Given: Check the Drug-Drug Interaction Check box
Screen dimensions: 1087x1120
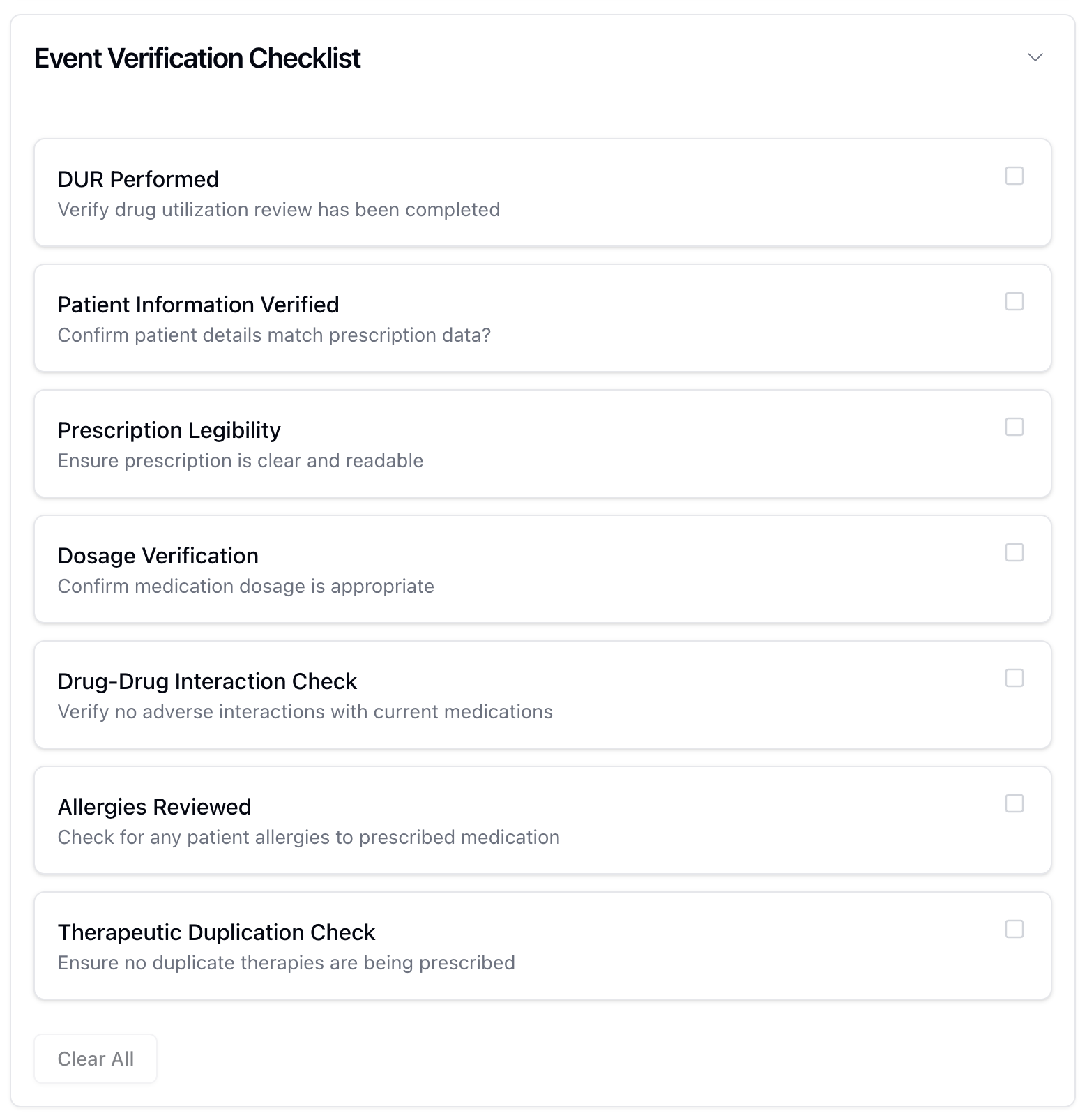Looking at the screenshot, I should click(1014, 678).
